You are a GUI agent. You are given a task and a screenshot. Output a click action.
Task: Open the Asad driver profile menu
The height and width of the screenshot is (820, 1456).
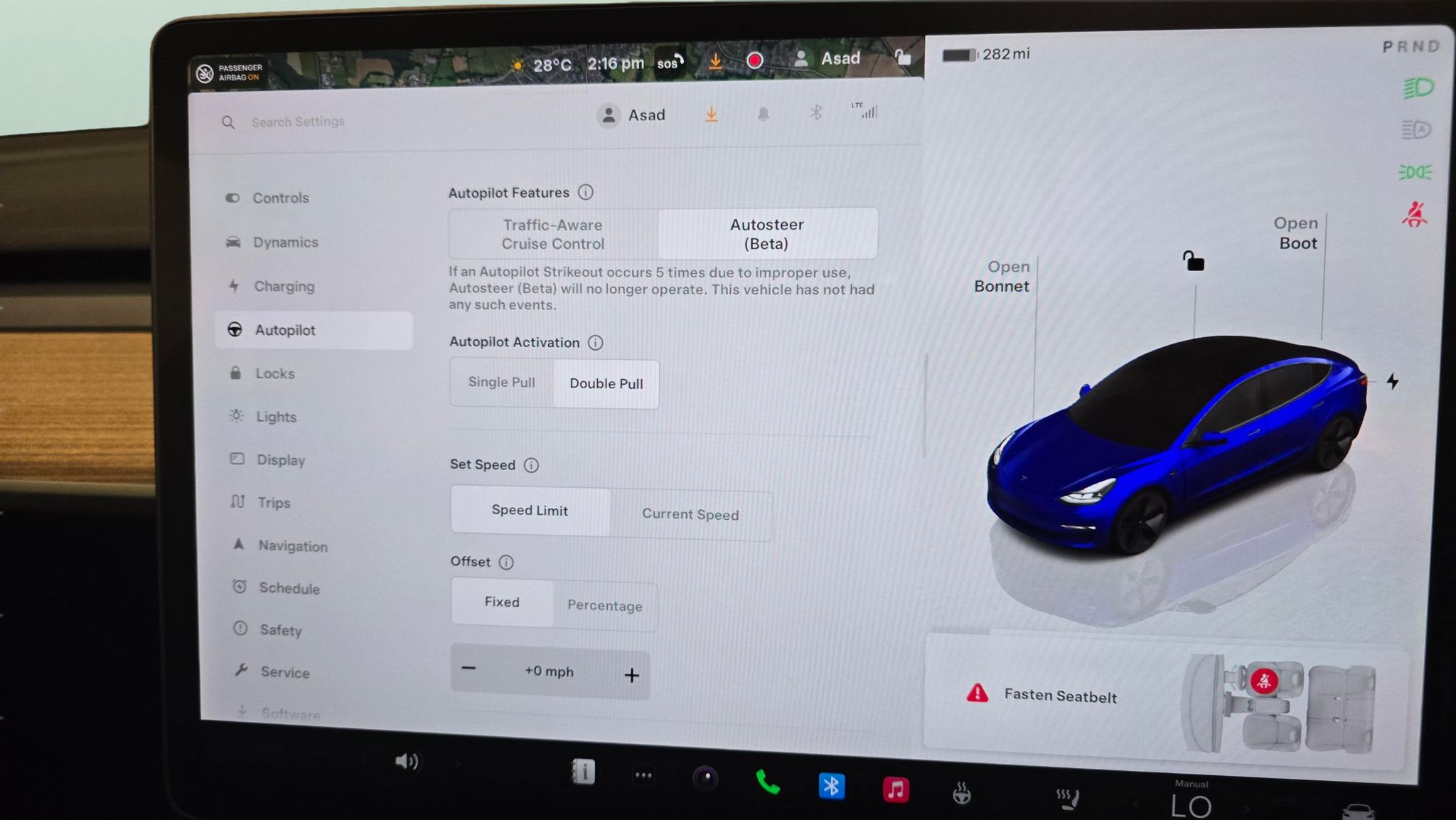click(x=631, y=115)
